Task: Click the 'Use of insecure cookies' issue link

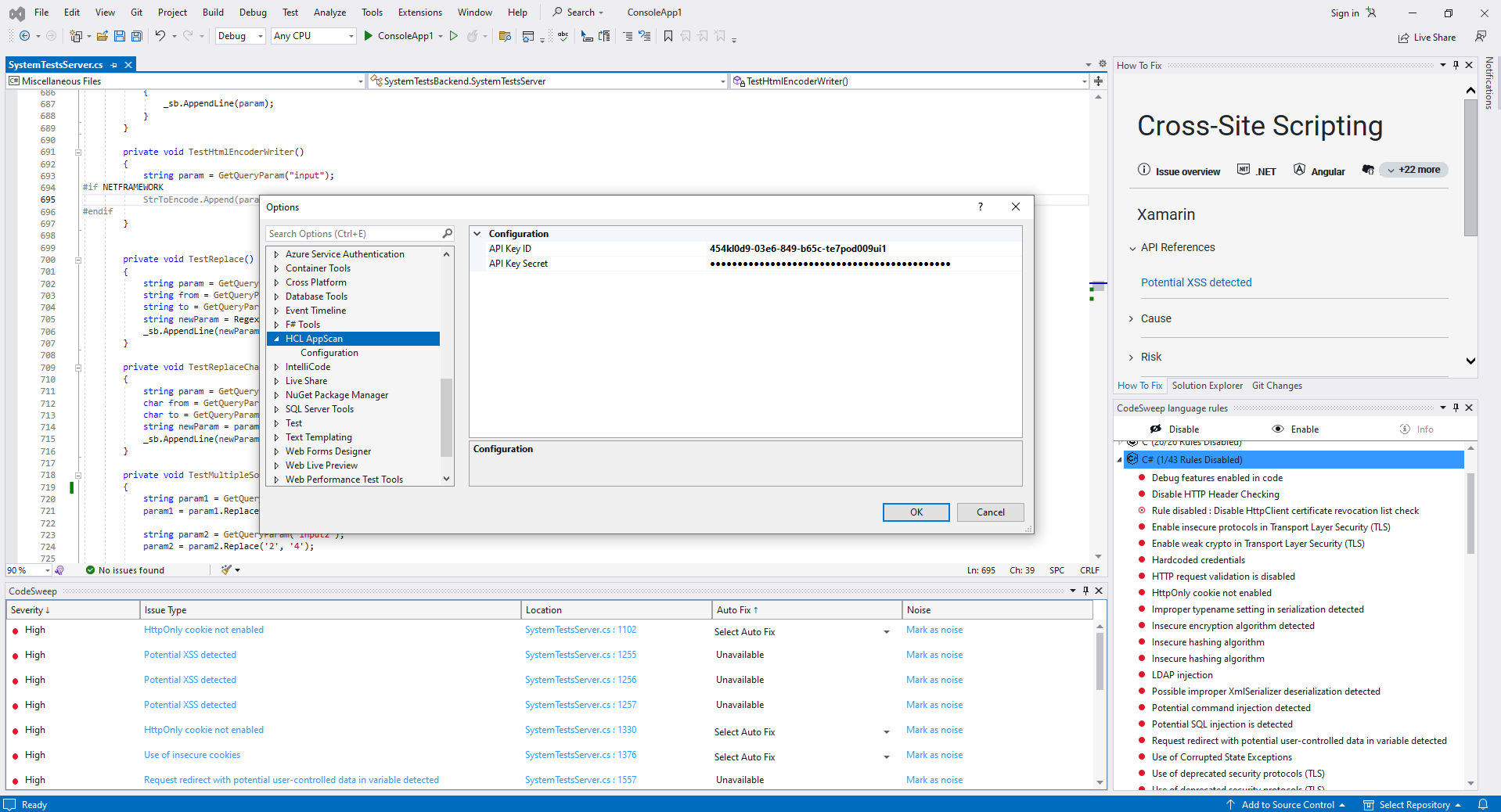Action: point(192,755)
